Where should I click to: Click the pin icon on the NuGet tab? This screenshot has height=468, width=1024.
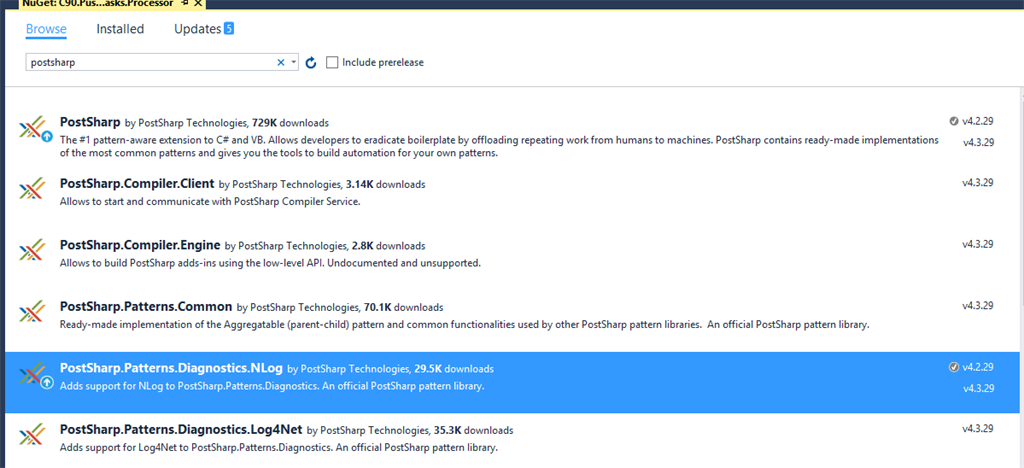click(x=185, y=4)
